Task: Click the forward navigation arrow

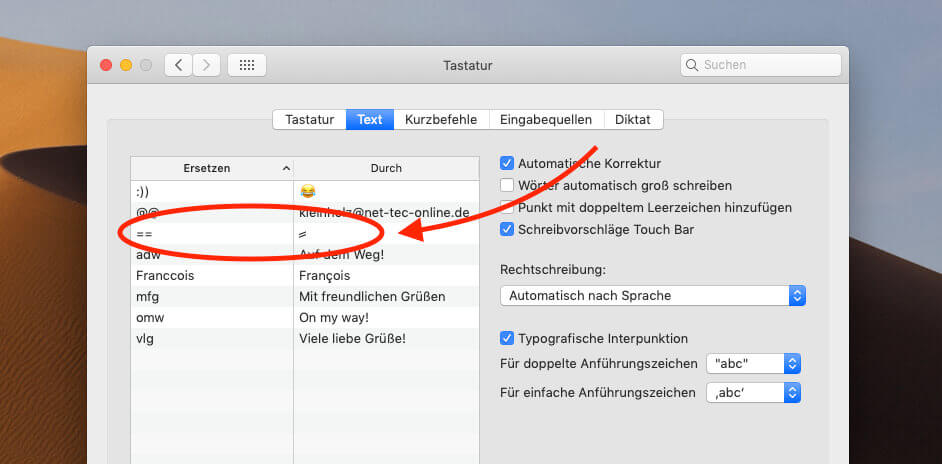Action: (x=206, y=65)
